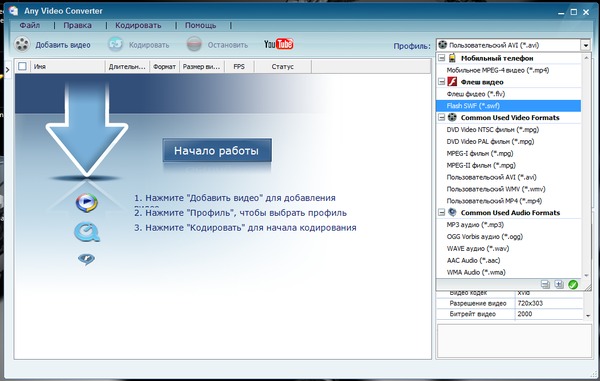600x381 pixels.
Task: Open the YouTube download icon
Action: point(279,44)
